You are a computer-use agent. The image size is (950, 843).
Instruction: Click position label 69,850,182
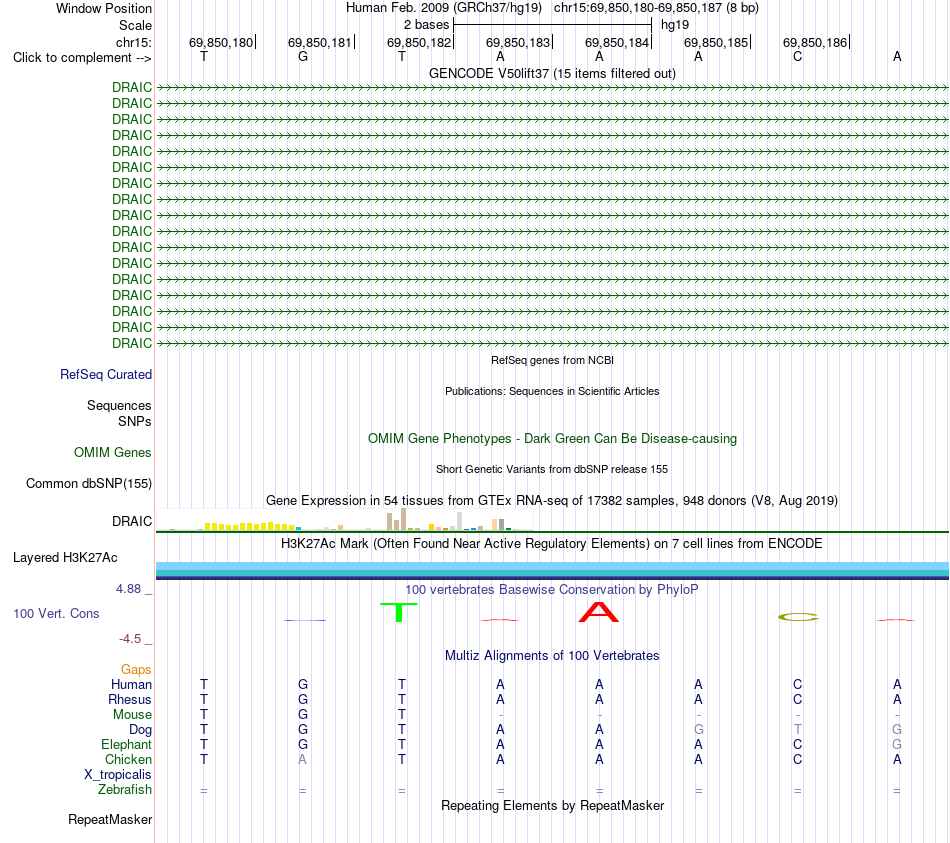(x=419, y=42)
